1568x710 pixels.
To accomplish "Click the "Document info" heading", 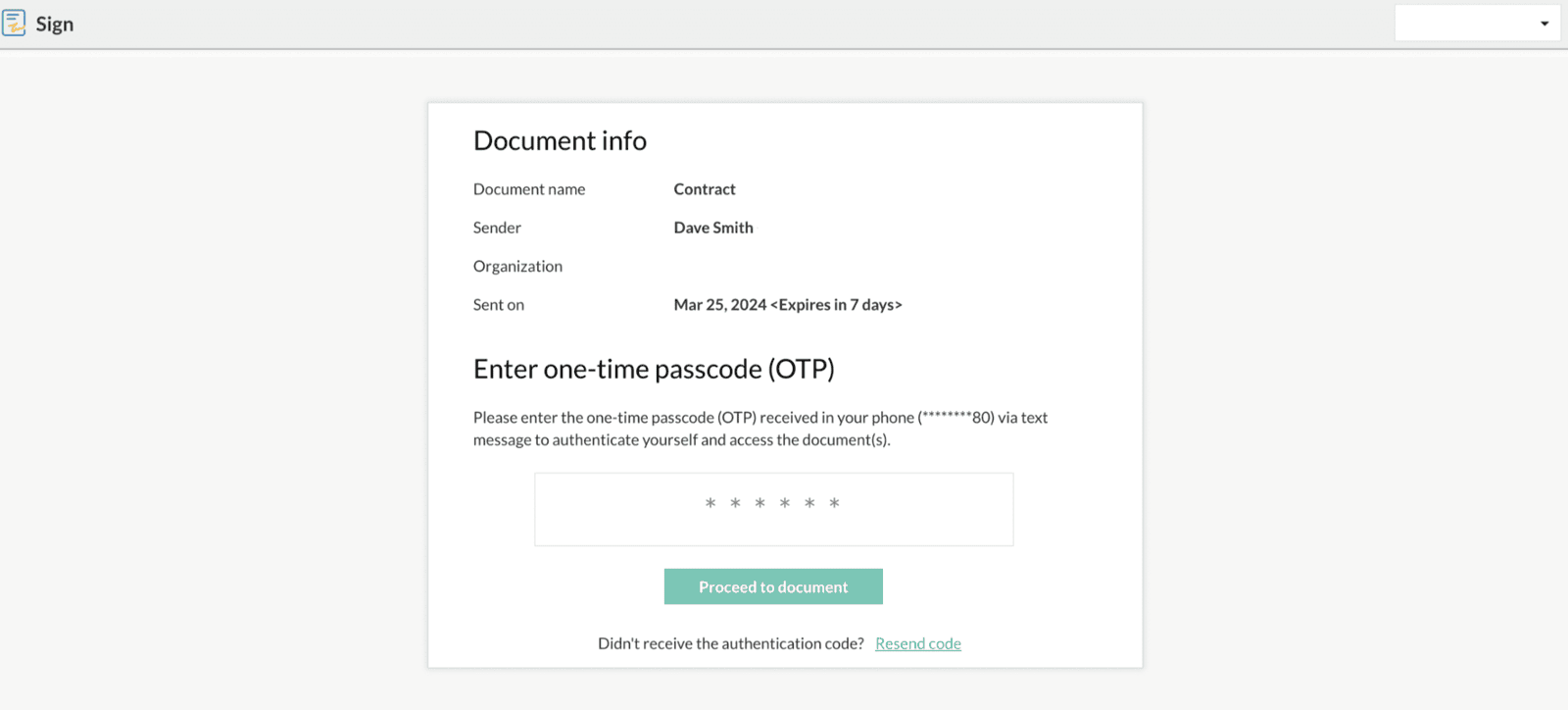I will 560,141.
